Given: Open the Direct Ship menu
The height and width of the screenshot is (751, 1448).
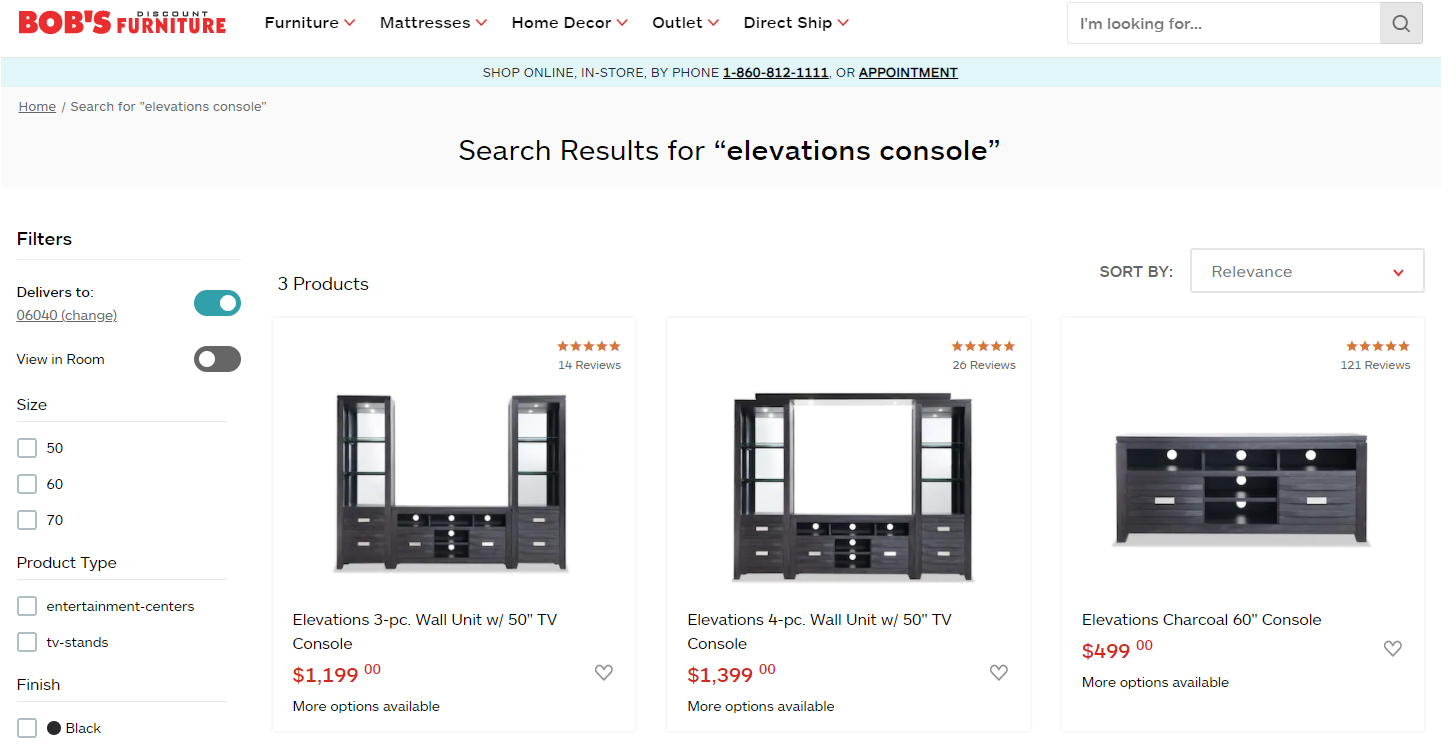Looking at the screenshot, I should tap(796, 23).
